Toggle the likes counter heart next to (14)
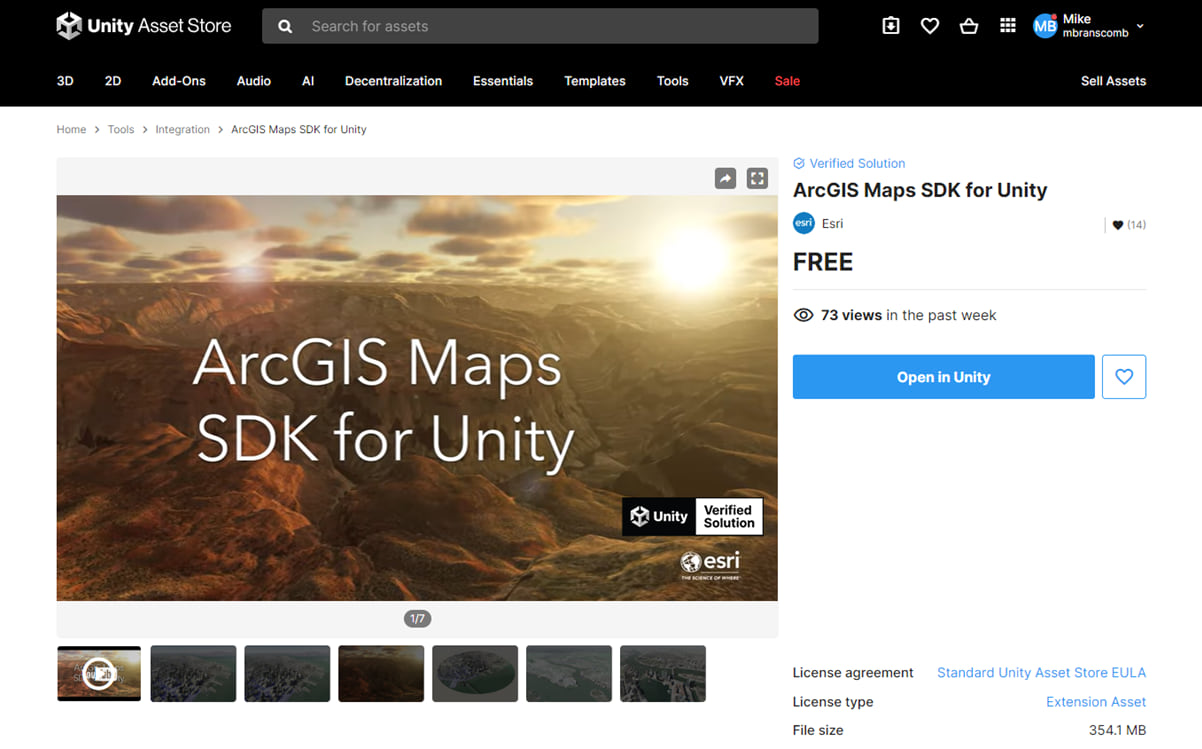The height and width of the screenshot is (749, 1202). click(1117, 224)
